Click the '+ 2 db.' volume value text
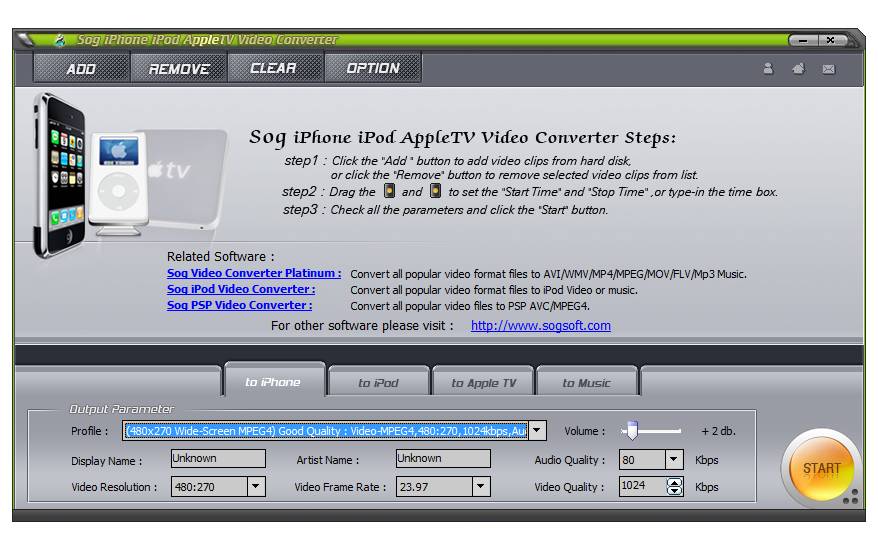Screen dimensions: 878x538 [x=718, y=431]
